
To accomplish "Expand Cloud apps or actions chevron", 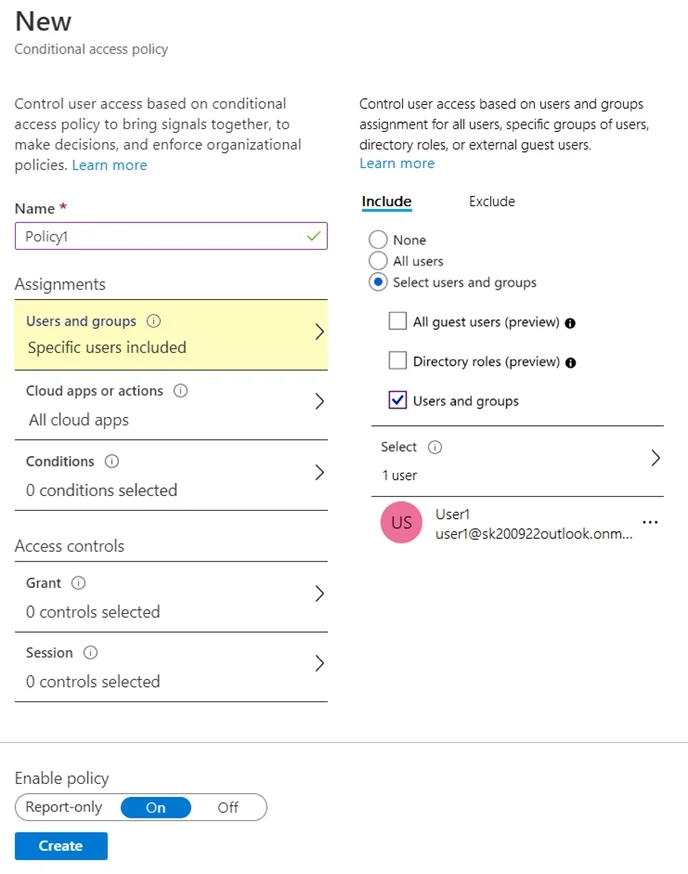I will click(319, 401).
